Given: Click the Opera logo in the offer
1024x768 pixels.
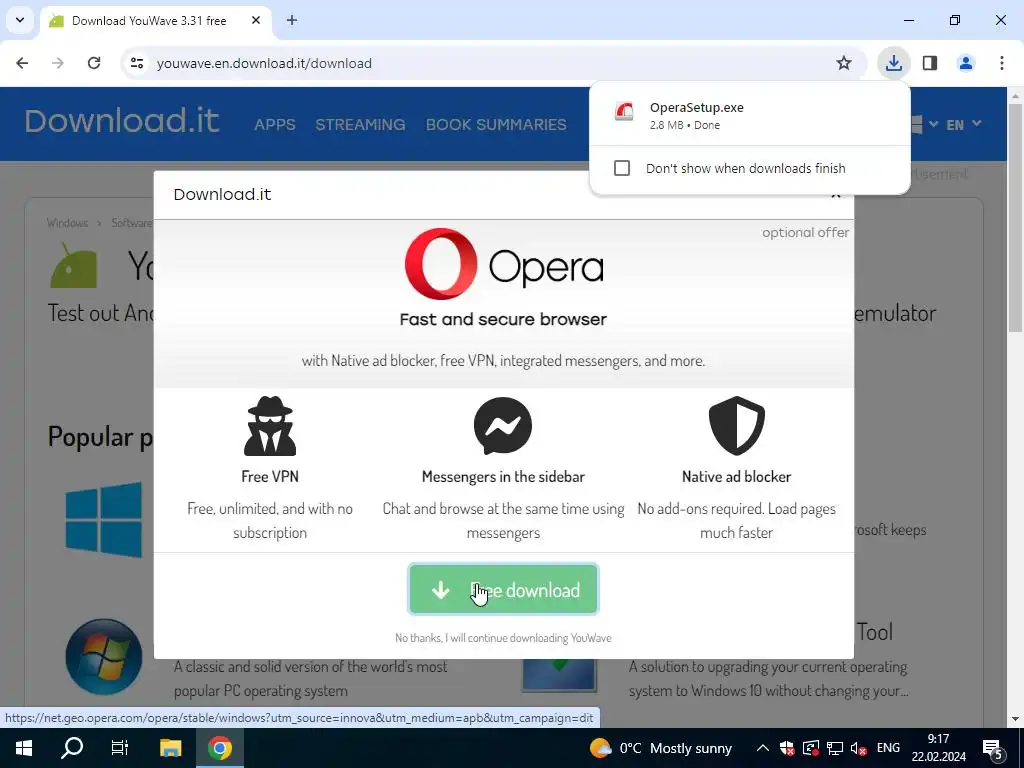Looking at the screenshot, I should [504, 264].
